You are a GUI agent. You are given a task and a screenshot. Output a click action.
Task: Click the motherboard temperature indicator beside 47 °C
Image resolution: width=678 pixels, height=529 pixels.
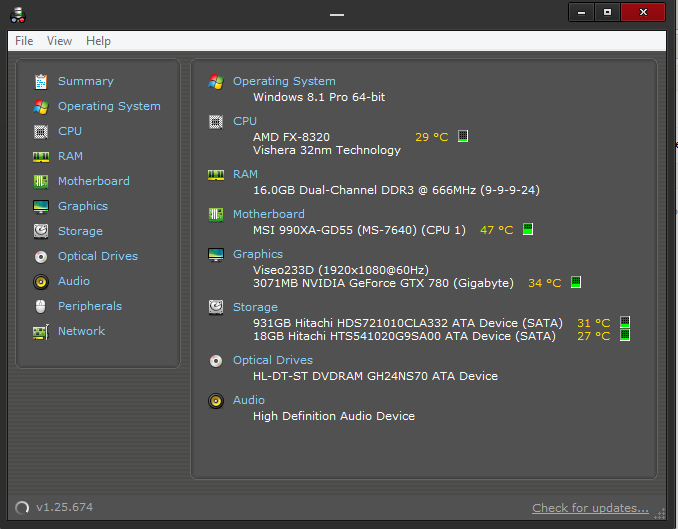pos(528,229)
